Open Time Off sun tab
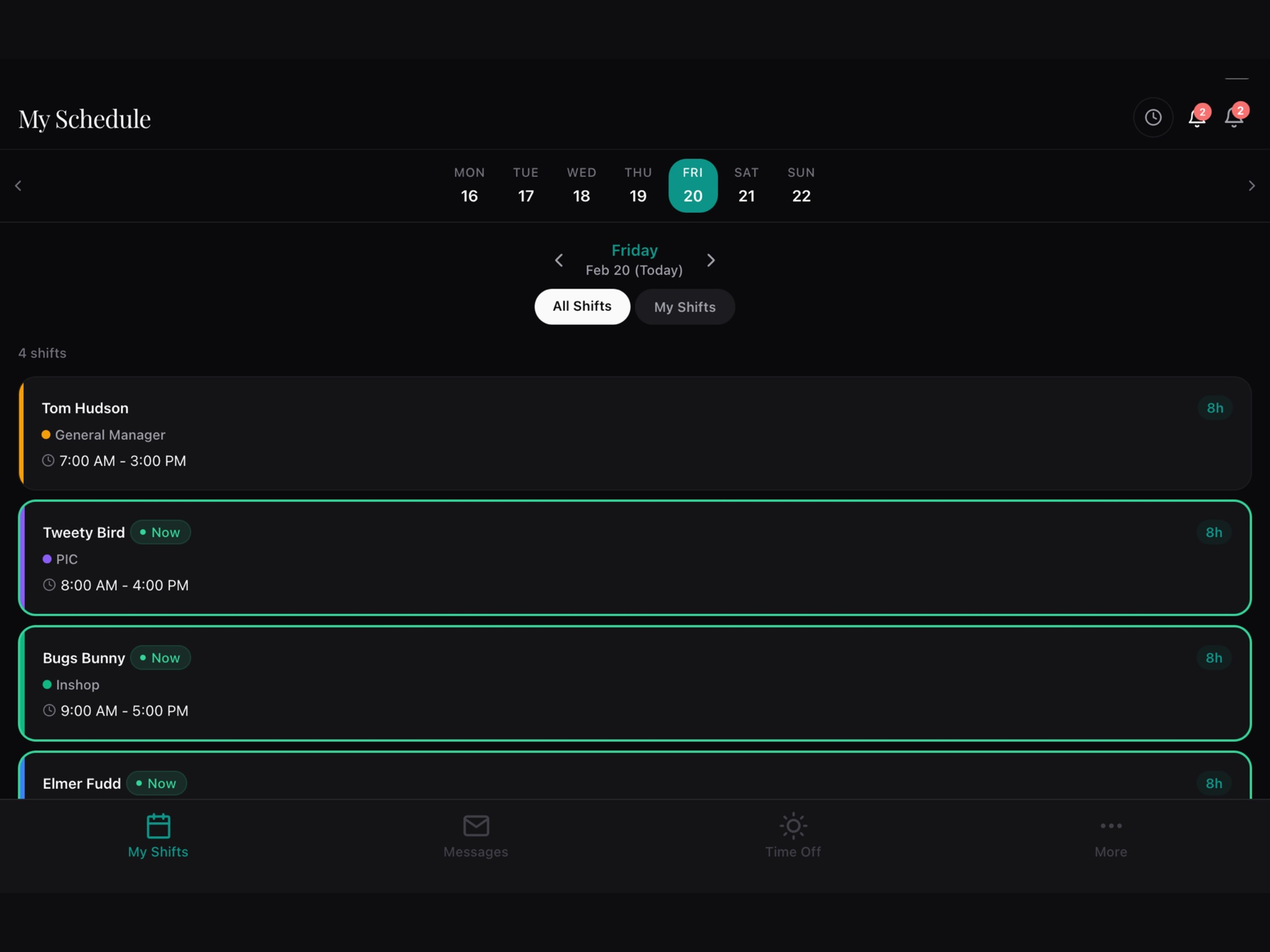Viewport: 1270px width, 952px height. 794,835
